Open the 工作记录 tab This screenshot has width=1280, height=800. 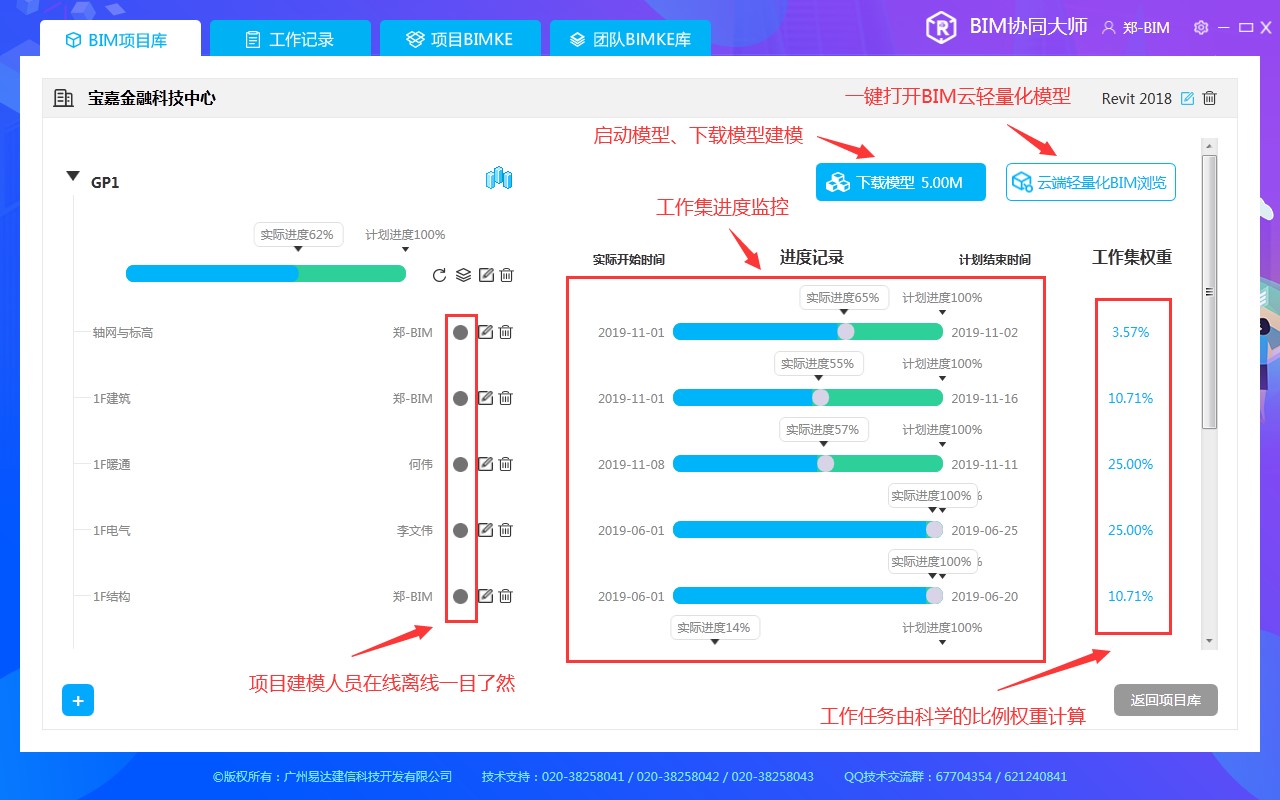point(290,38)
